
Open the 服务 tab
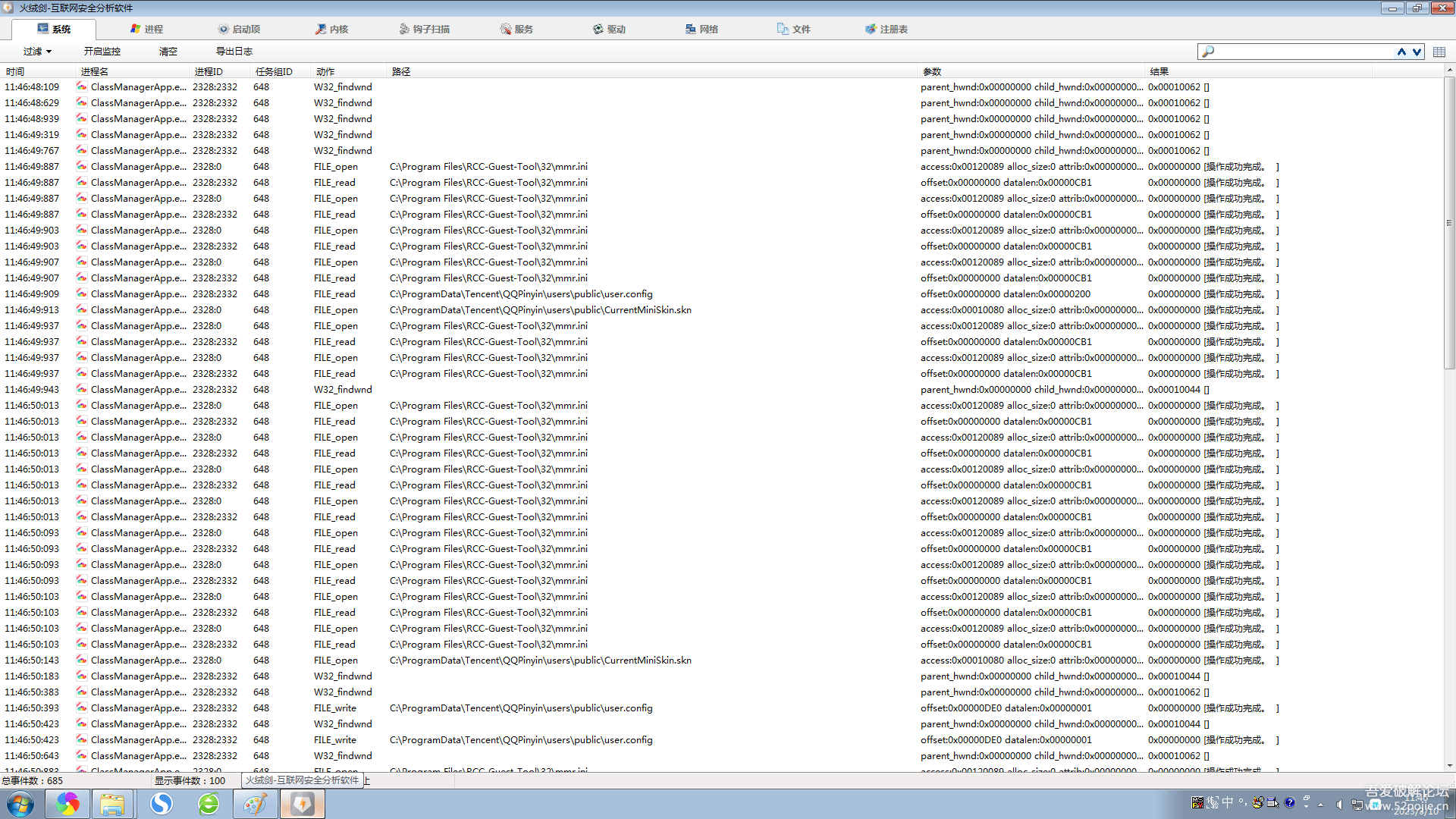[516, 29]
